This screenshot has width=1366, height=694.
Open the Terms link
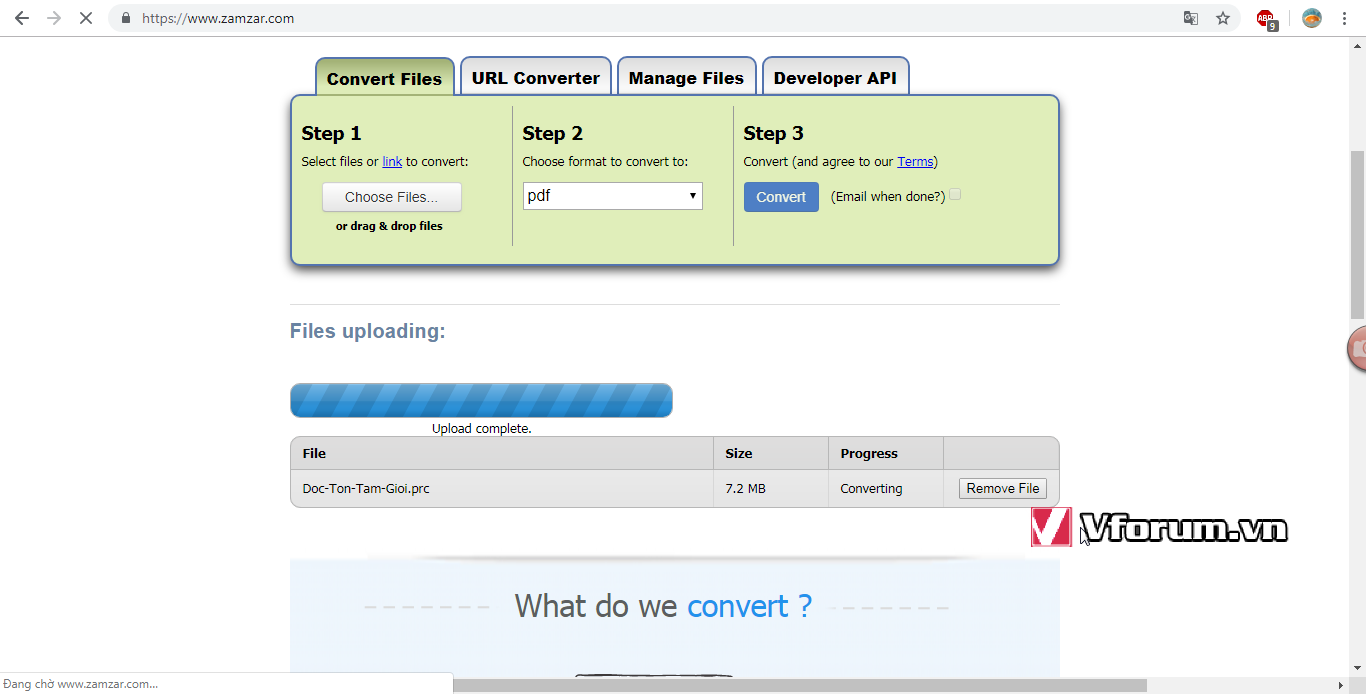(915, 161)
